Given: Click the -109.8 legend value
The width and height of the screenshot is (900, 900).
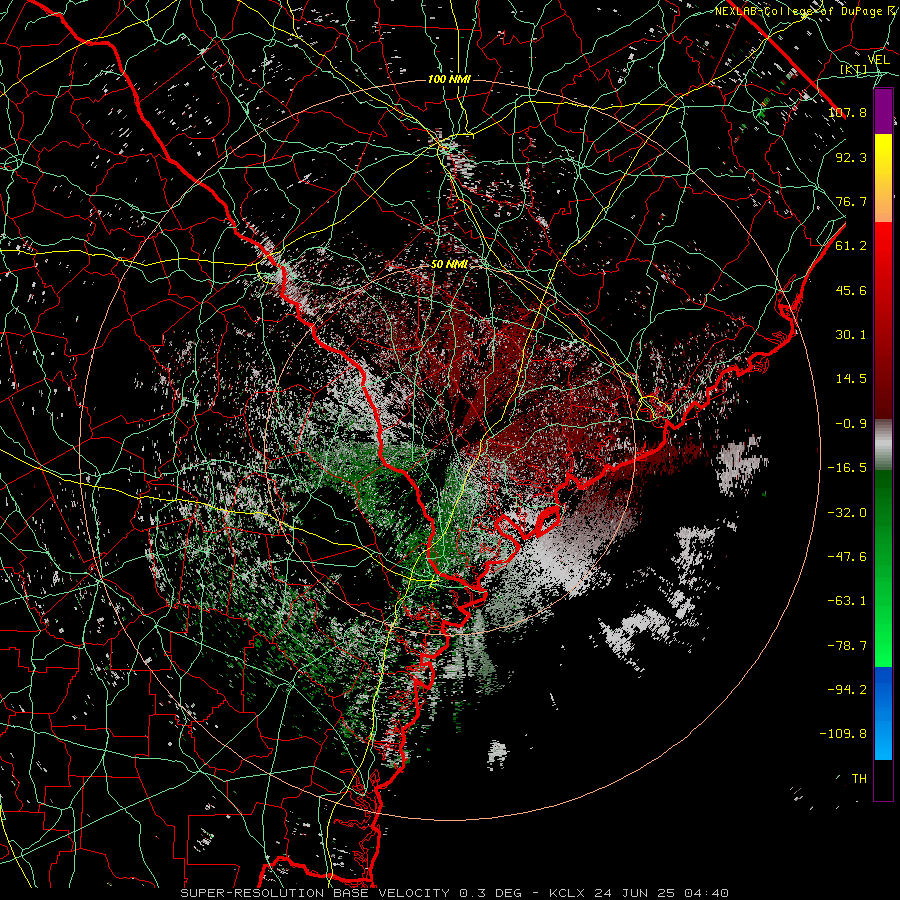Looking at the screenshot, I should [x=843, y=734].
